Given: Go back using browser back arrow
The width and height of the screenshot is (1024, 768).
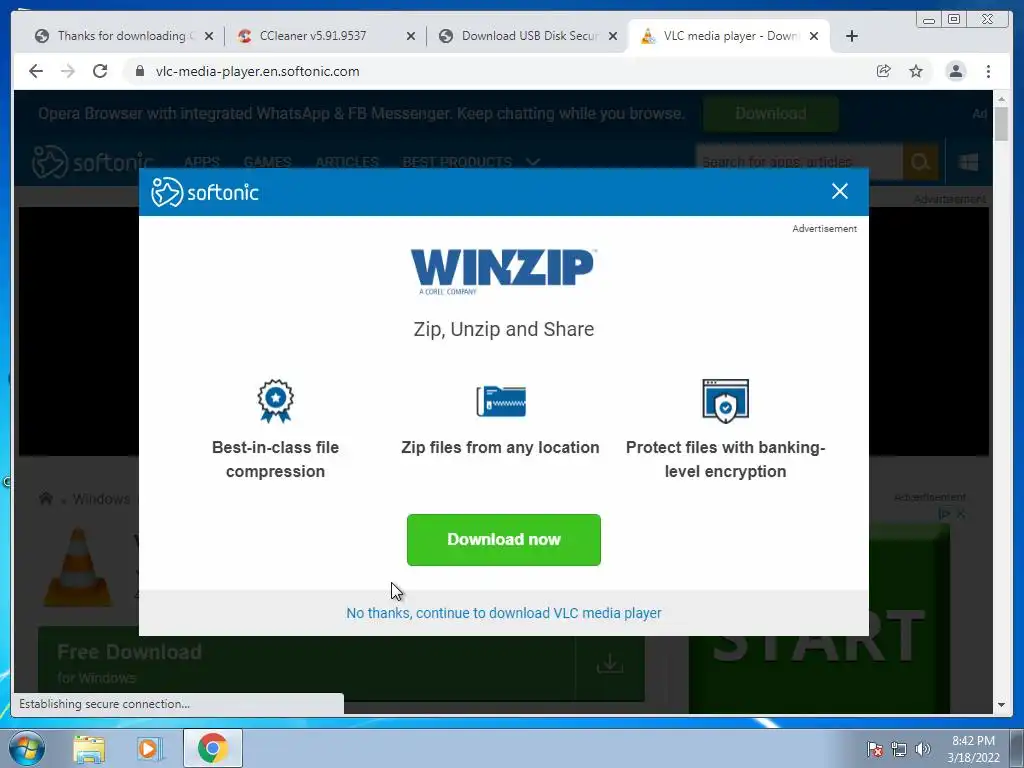Looking at the screenshot, I should click(x=36, y=71).
